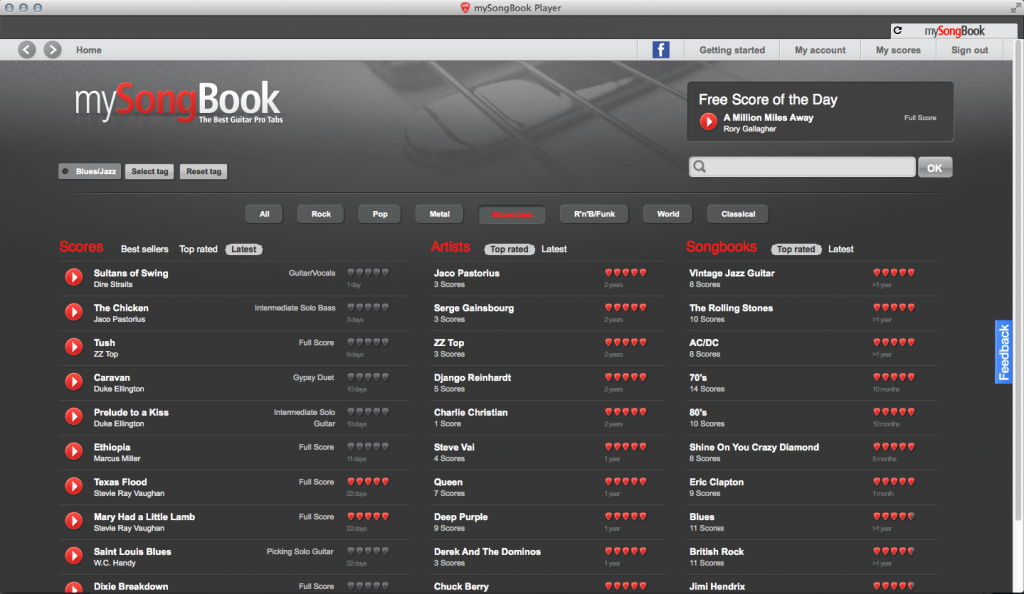Open artist Django Reinhardt
The height and width of the screenshot is (594, 1024).
click(472, 377)
